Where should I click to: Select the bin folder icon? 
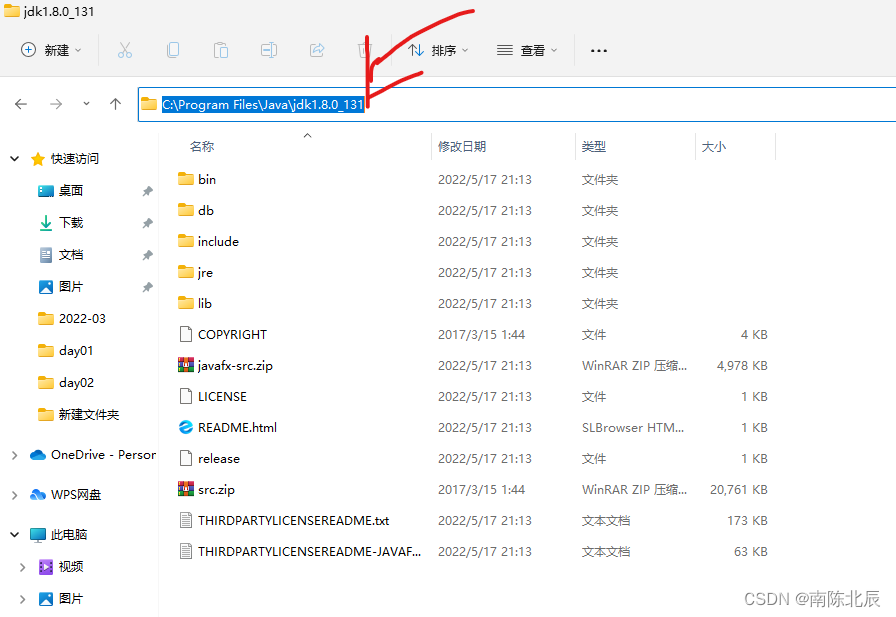pos(186,179)
